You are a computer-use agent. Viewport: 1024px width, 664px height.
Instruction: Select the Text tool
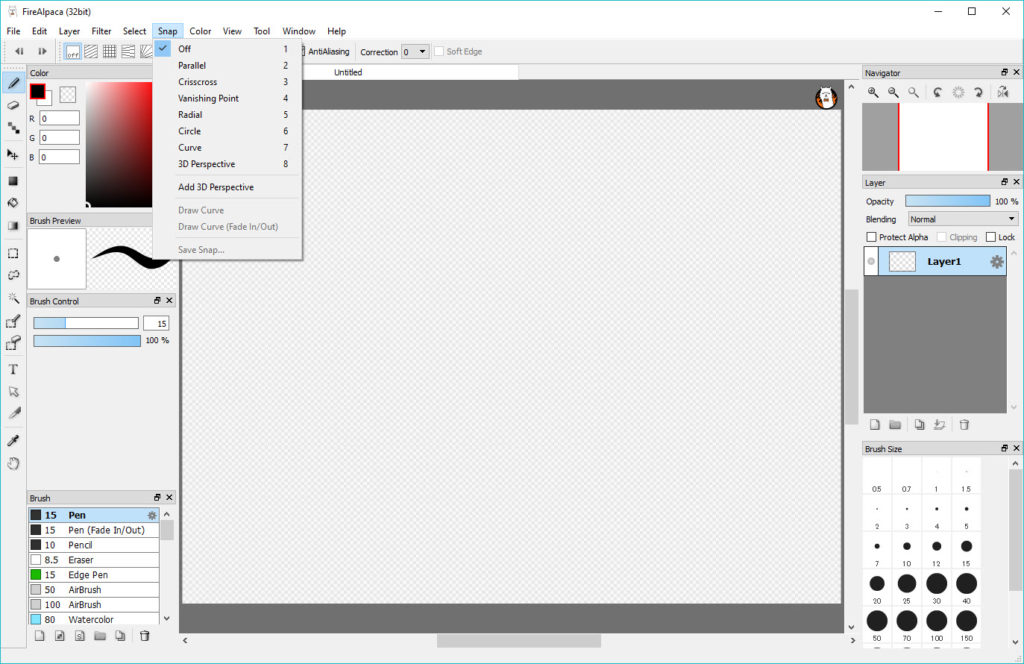[13, 370]
